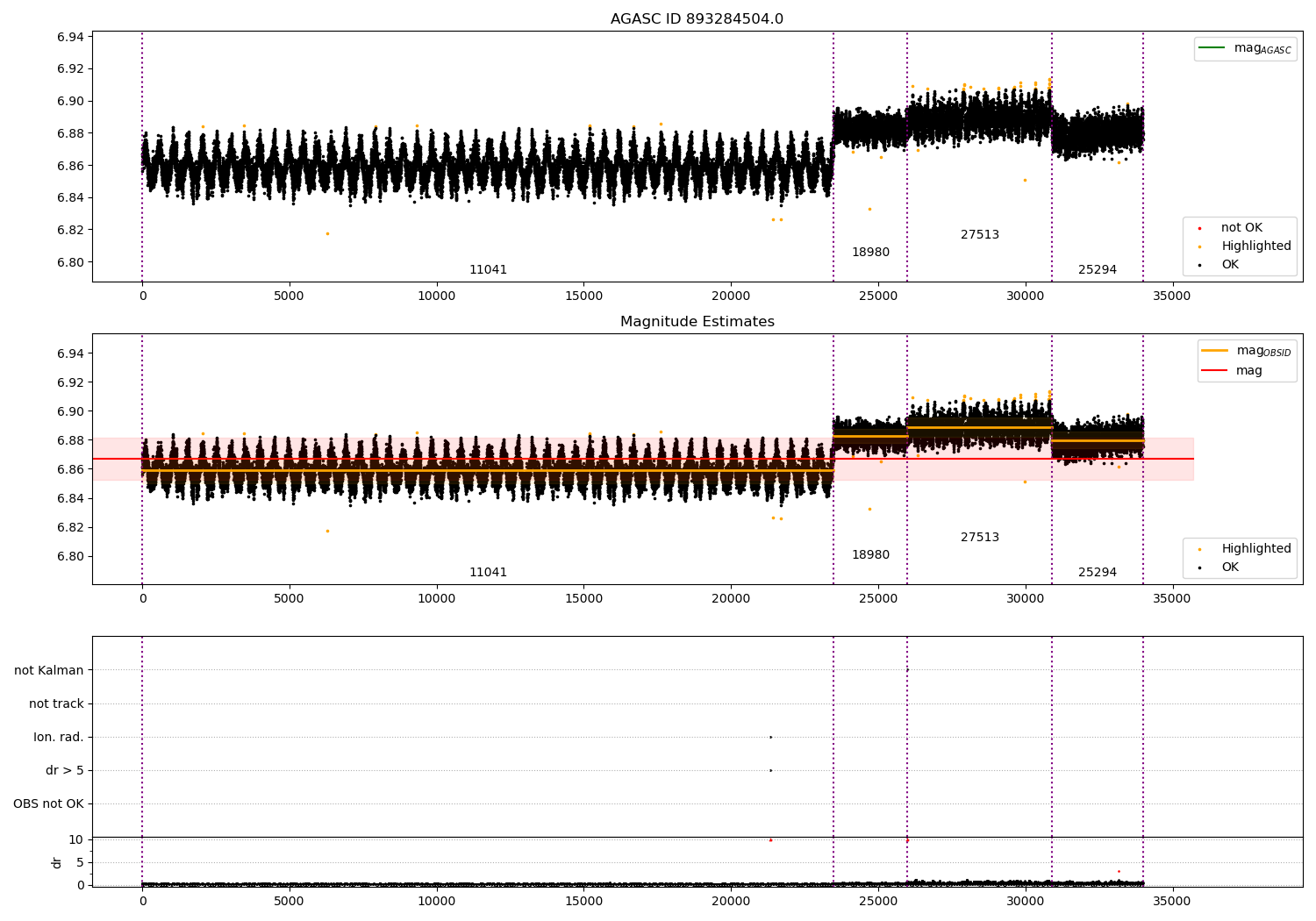Click obsid label 11041 in the AGASC ID plot

(488, 270)
